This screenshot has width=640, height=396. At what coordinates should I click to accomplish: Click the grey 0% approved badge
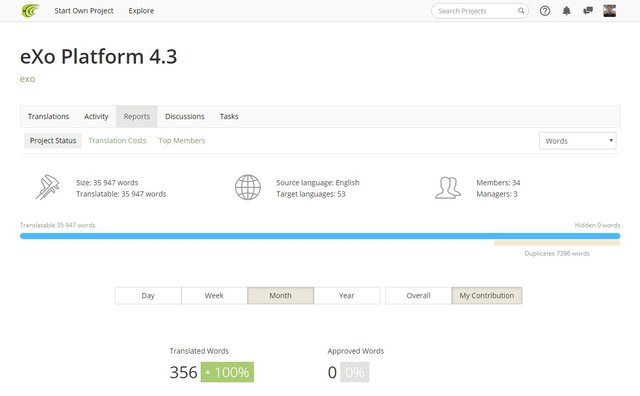(x=355, y=372)
